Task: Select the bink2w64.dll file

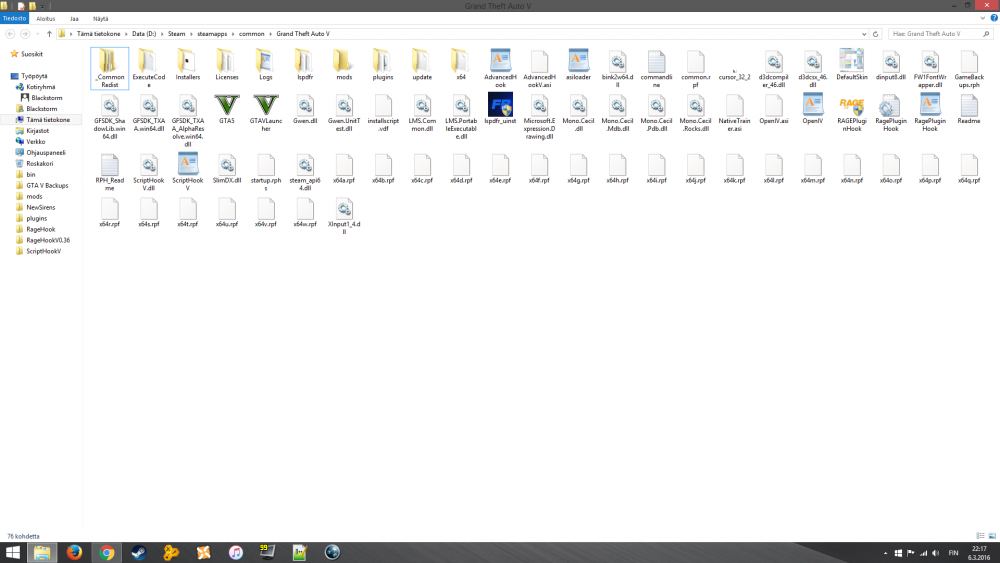Action: [617, 61]
